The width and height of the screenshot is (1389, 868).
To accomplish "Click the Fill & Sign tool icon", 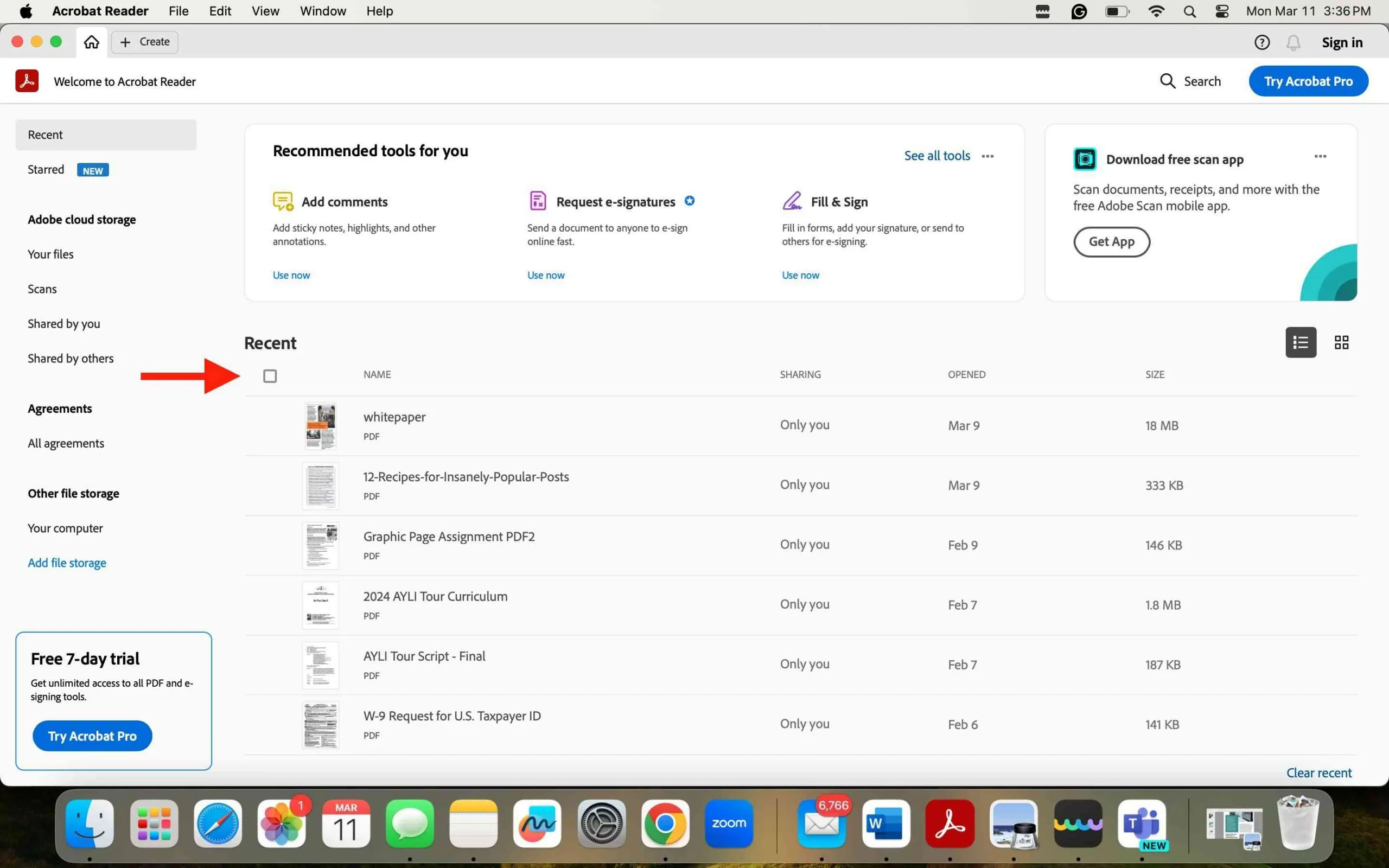I will pos(791,201).
